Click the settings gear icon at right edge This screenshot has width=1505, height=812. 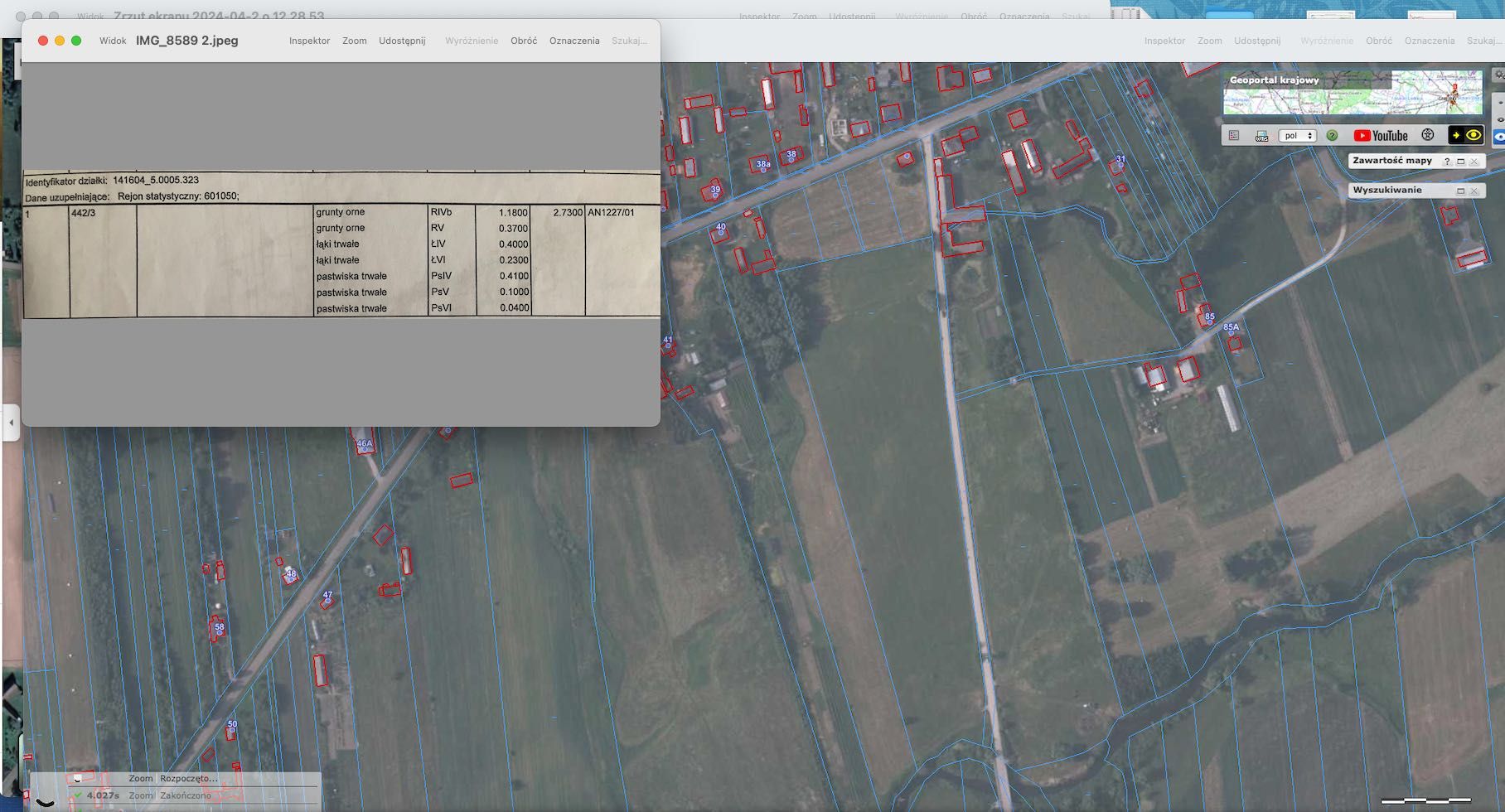[1499, 75]
